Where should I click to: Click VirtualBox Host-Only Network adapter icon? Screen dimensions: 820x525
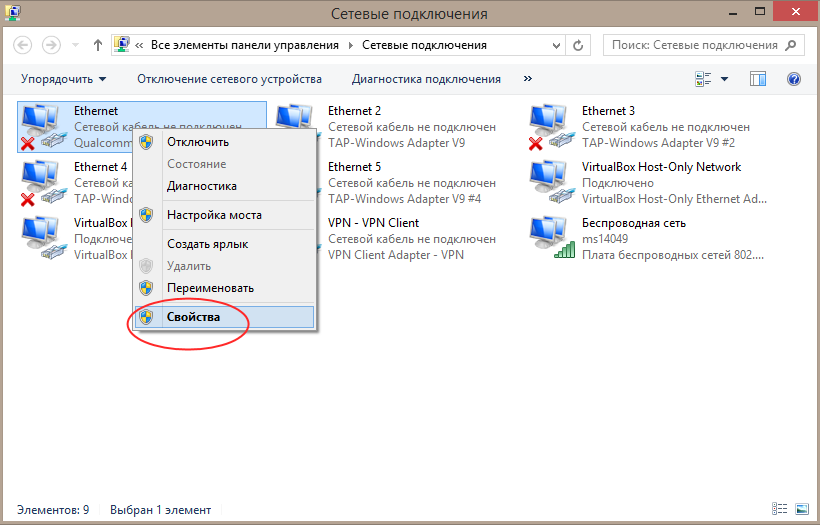(551, 183)
